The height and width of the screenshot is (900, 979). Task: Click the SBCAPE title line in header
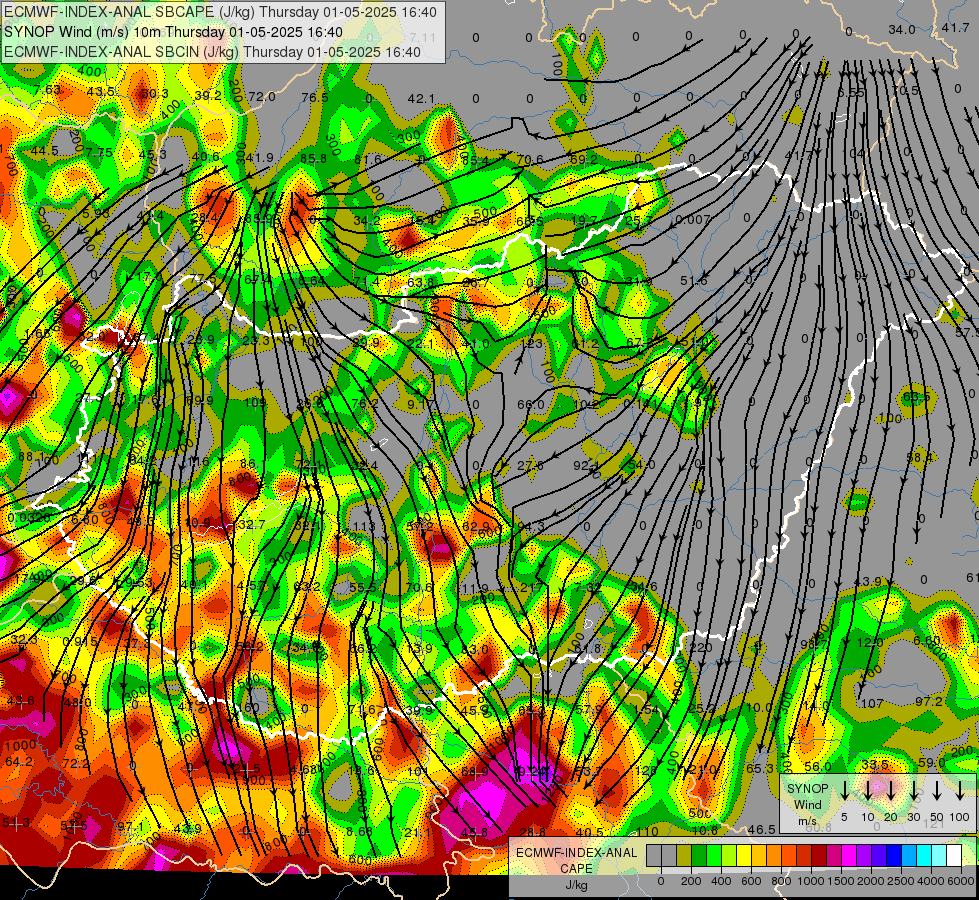[220, 12]
